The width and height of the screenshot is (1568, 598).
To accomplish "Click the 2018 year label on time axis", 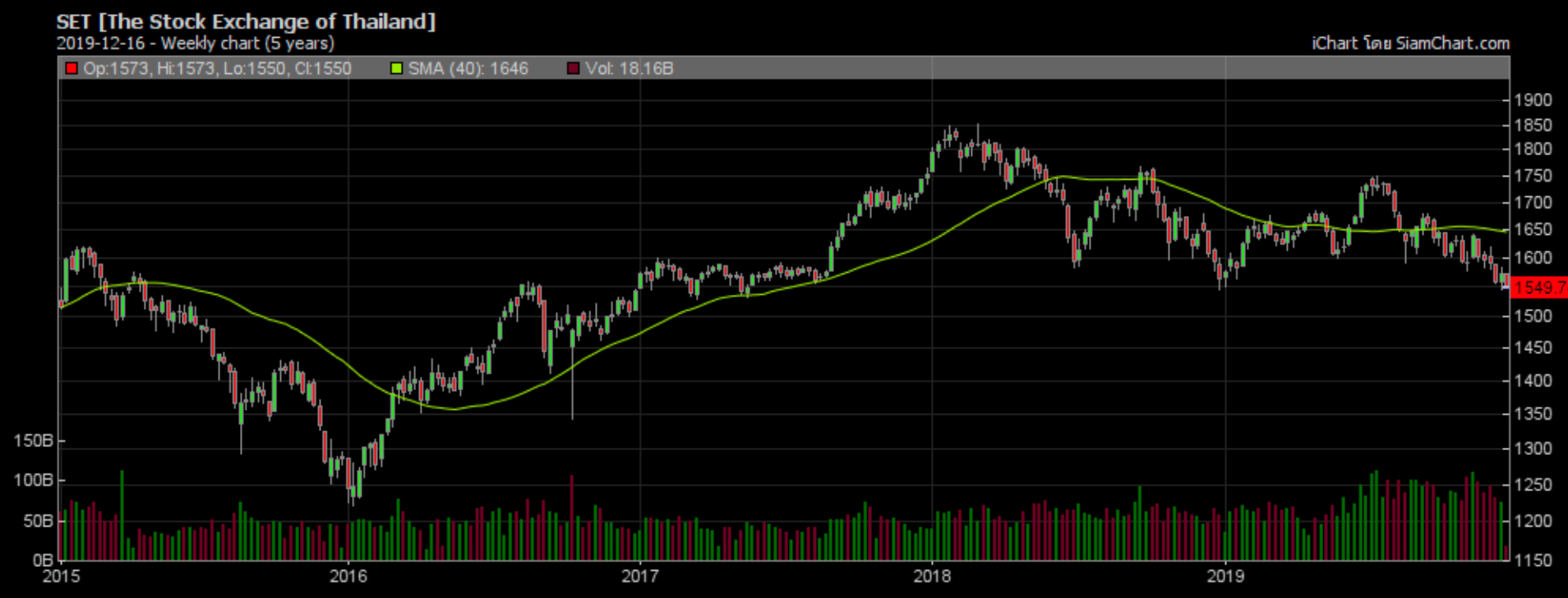I will click(x=932, y=576).
